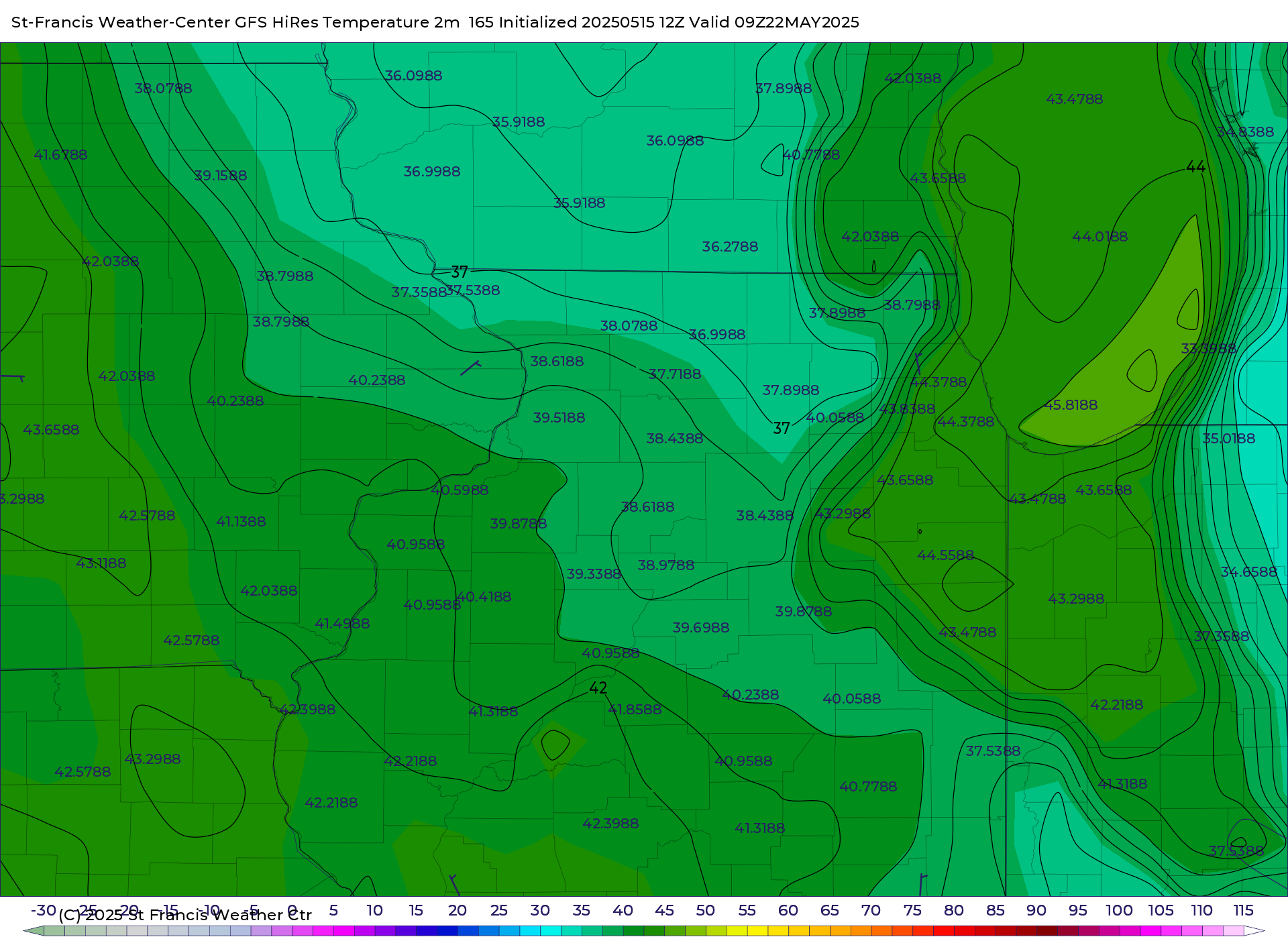Click the color bar label 60

[788, 911]
